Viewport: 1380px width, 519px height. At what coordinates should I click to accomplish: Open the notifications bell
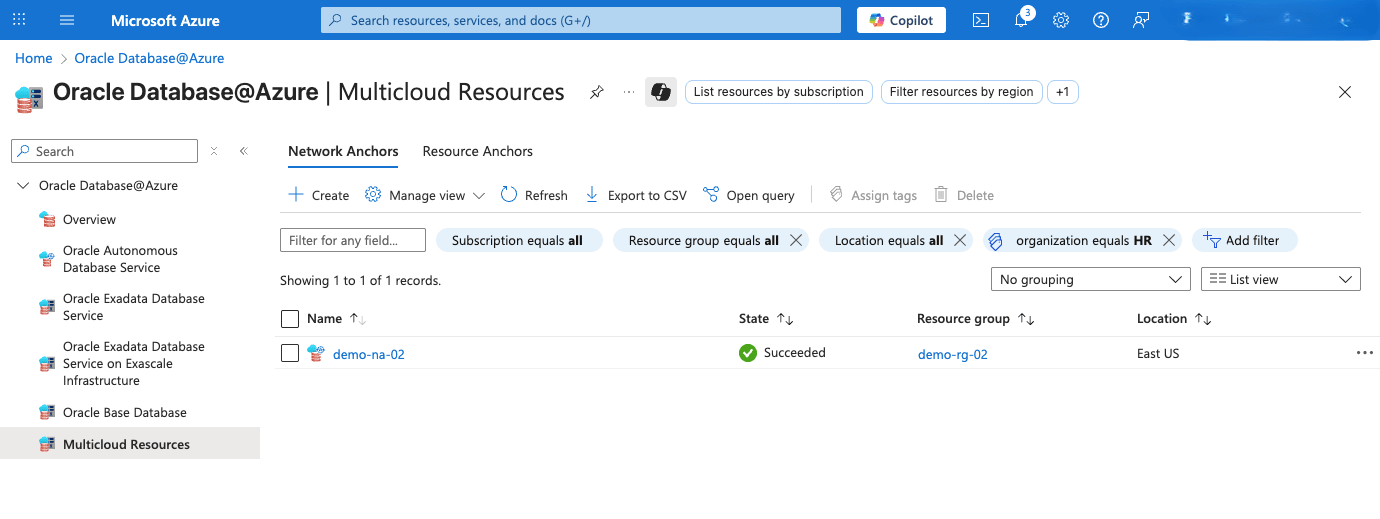pos(1021,20)
